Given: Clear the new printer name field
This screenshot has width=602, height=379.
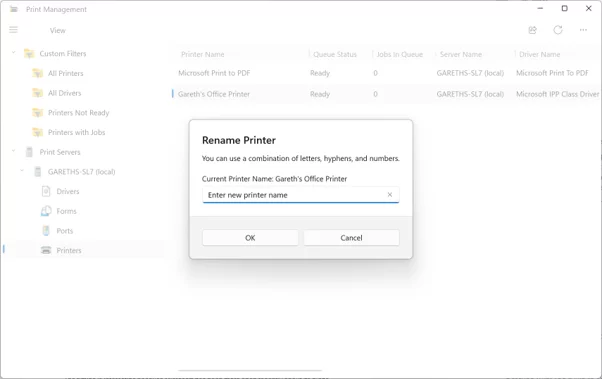Looking at the screenshot, I should 390,195.
